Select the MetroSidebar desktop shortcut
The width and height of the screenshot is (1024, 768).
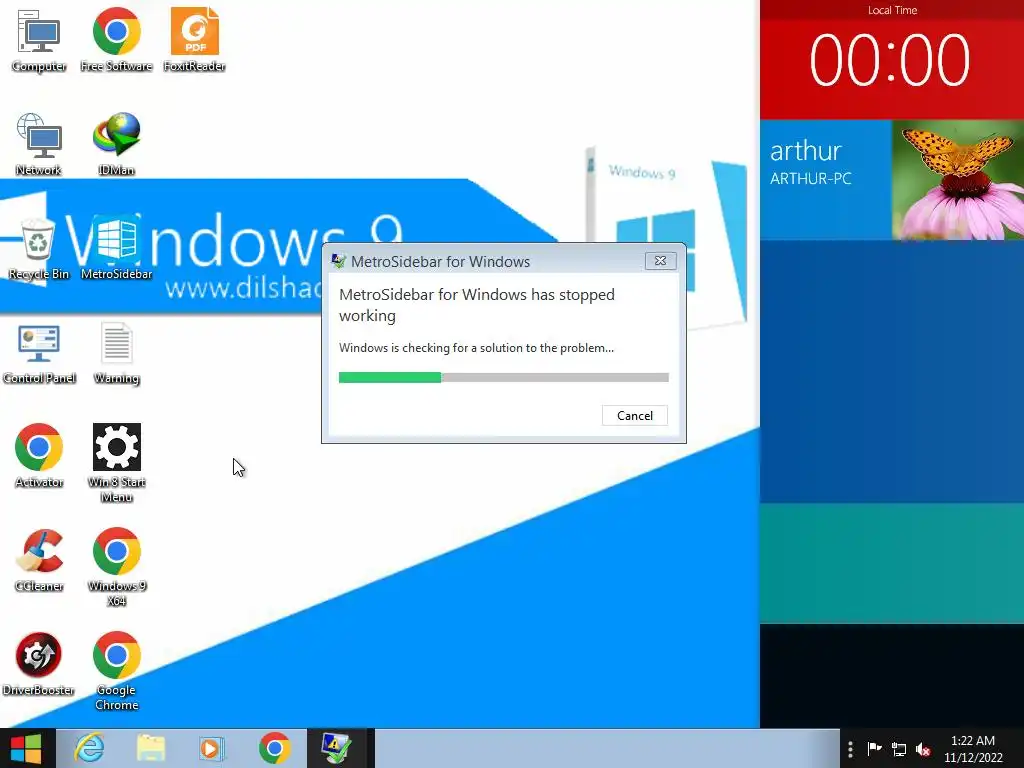(x=116, y=248)
